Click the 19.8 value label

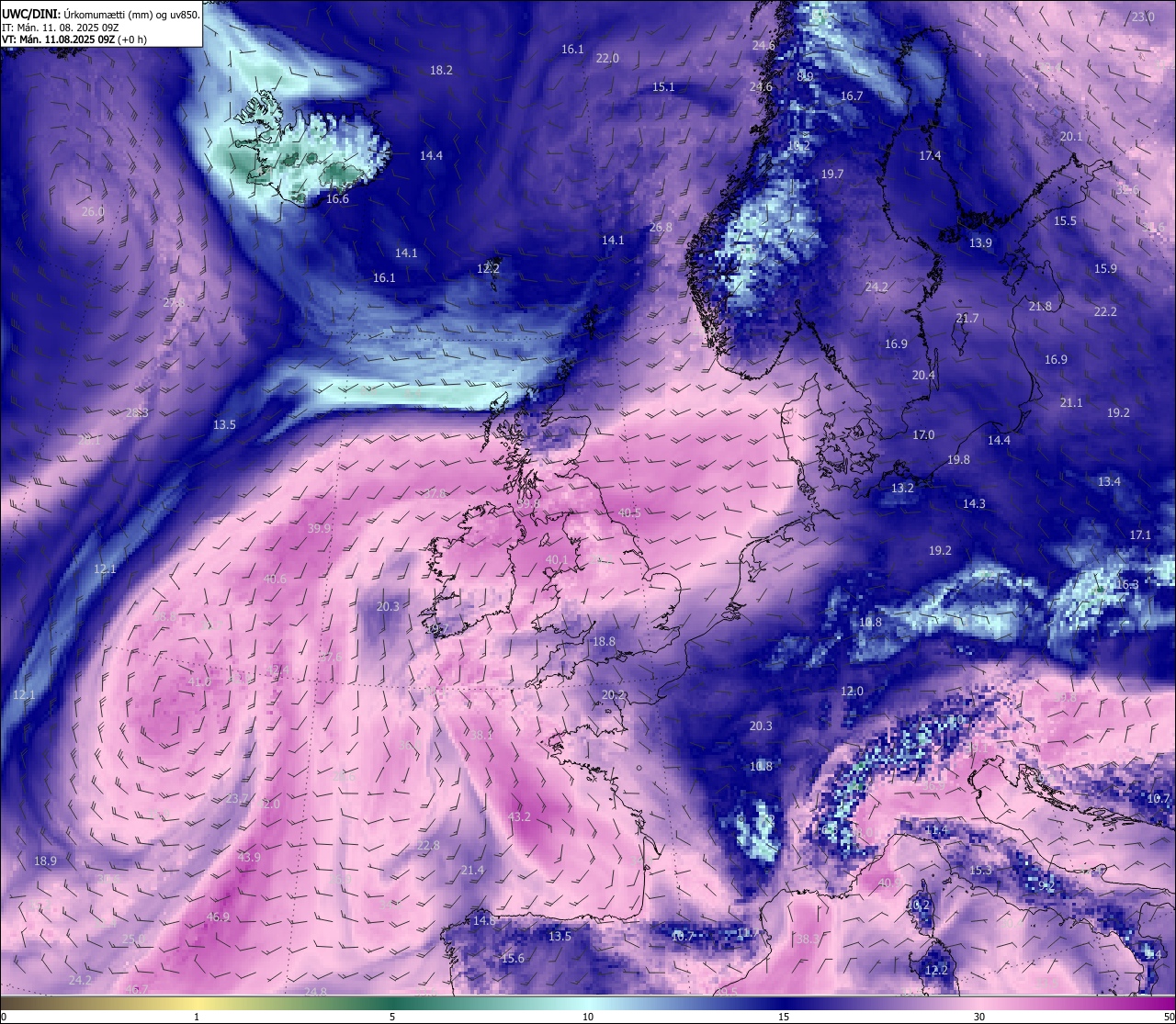tap(958, 459)
